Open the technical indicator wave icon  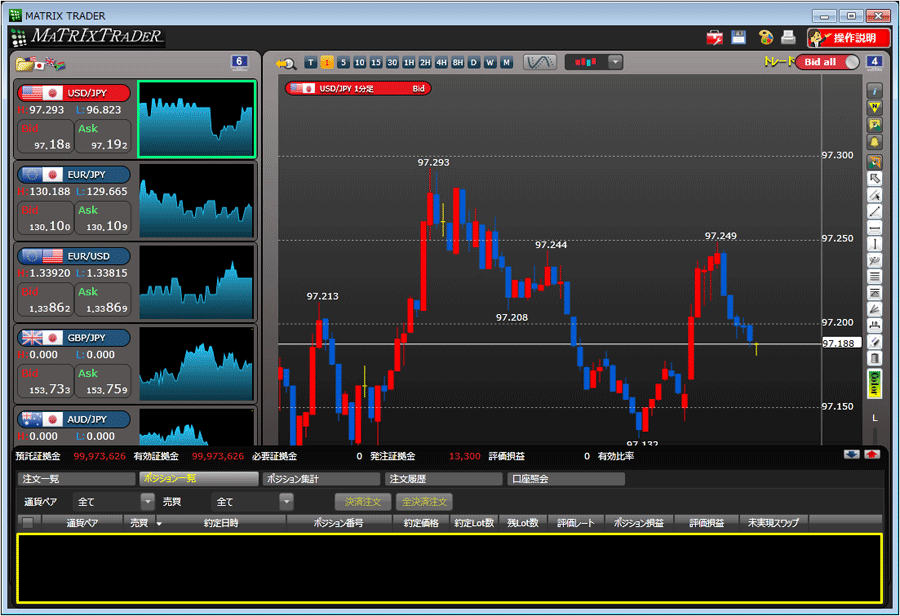[540, 62]
